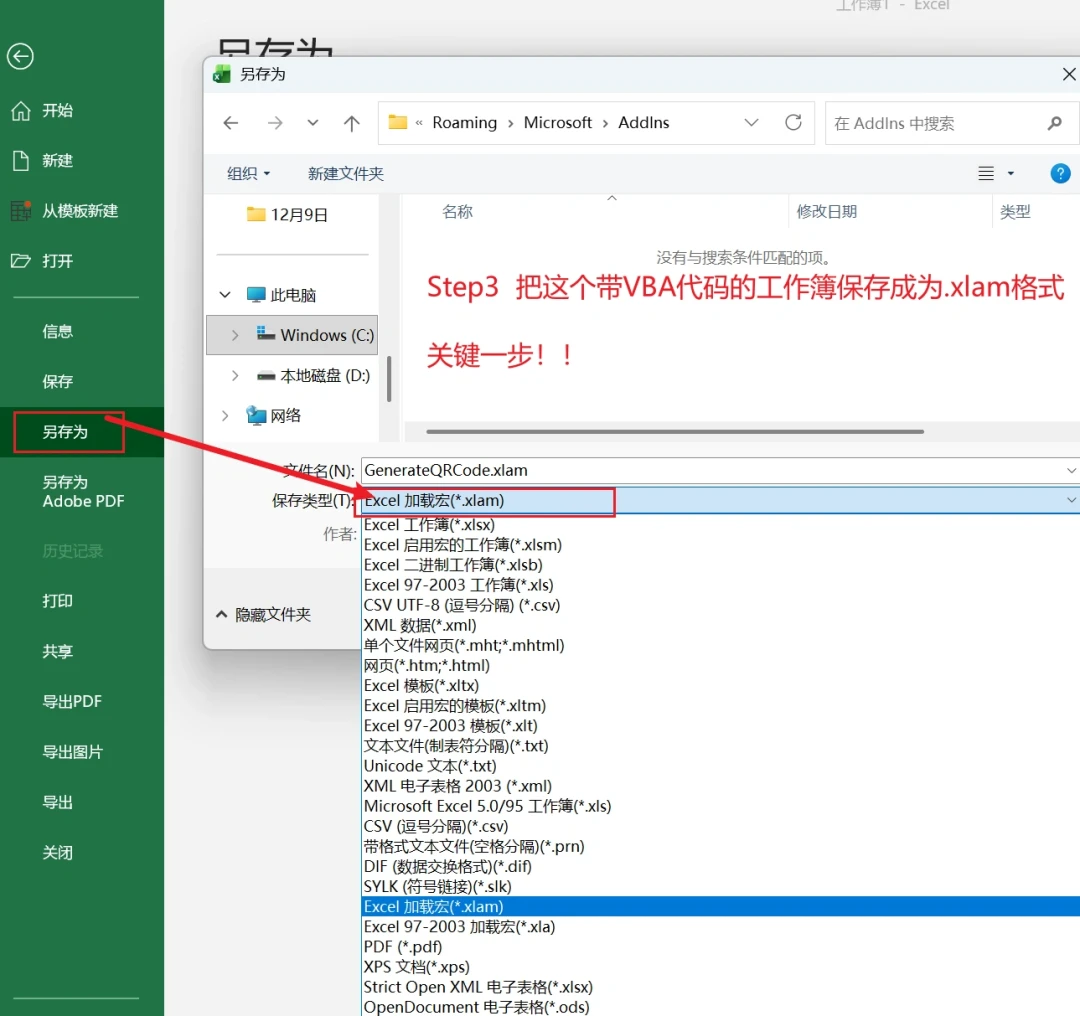Go up one folder level
The width and height of the screenshot is (1080, 1016).
point(351,123)
